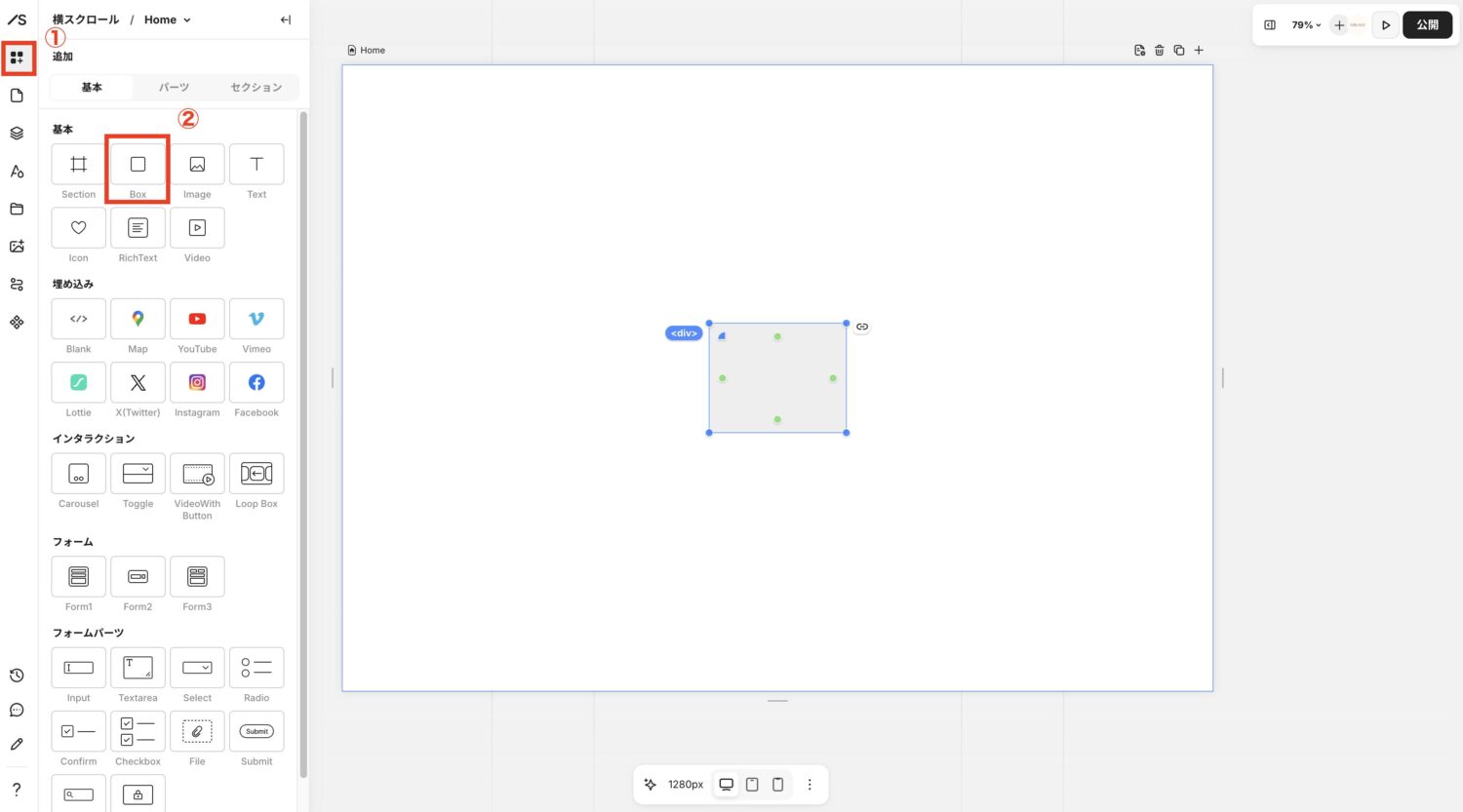Switch to tablet viewport preview
Image resolution: width=1463 pixels, height=812 pixels.
(752, 785)
